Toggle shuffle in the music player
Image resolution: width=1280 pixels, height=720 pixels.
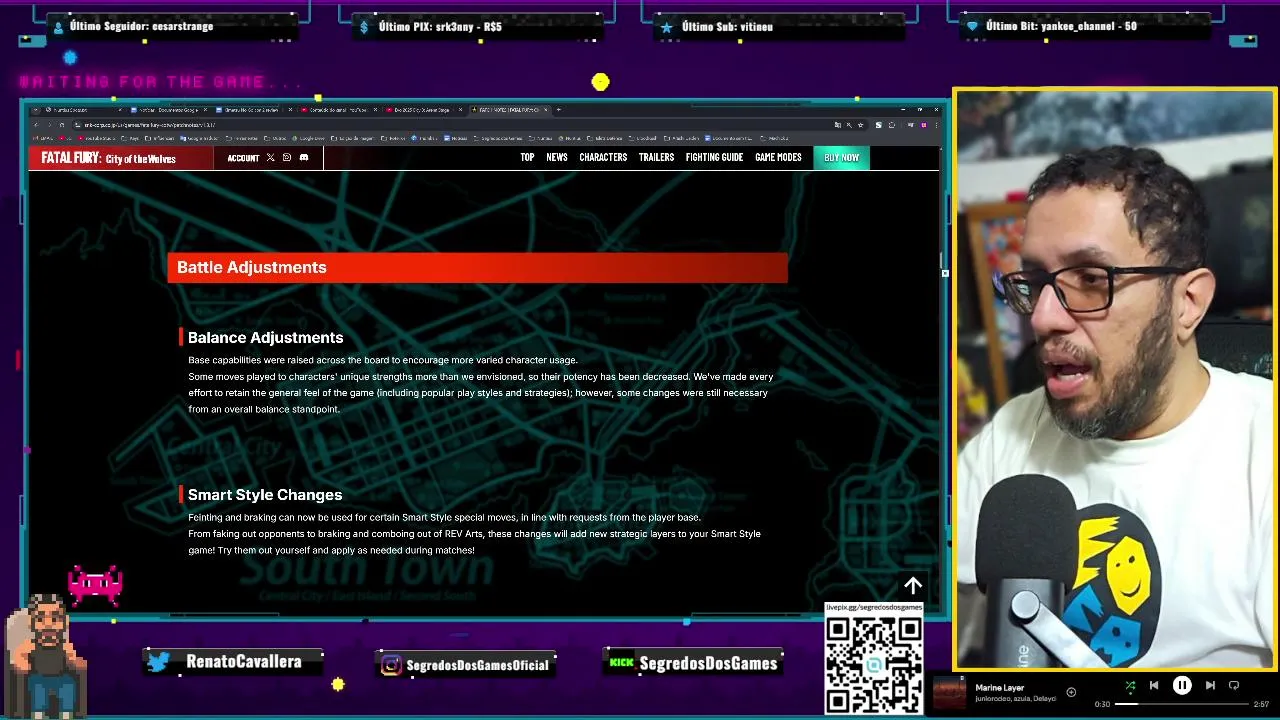(1130, 685)
